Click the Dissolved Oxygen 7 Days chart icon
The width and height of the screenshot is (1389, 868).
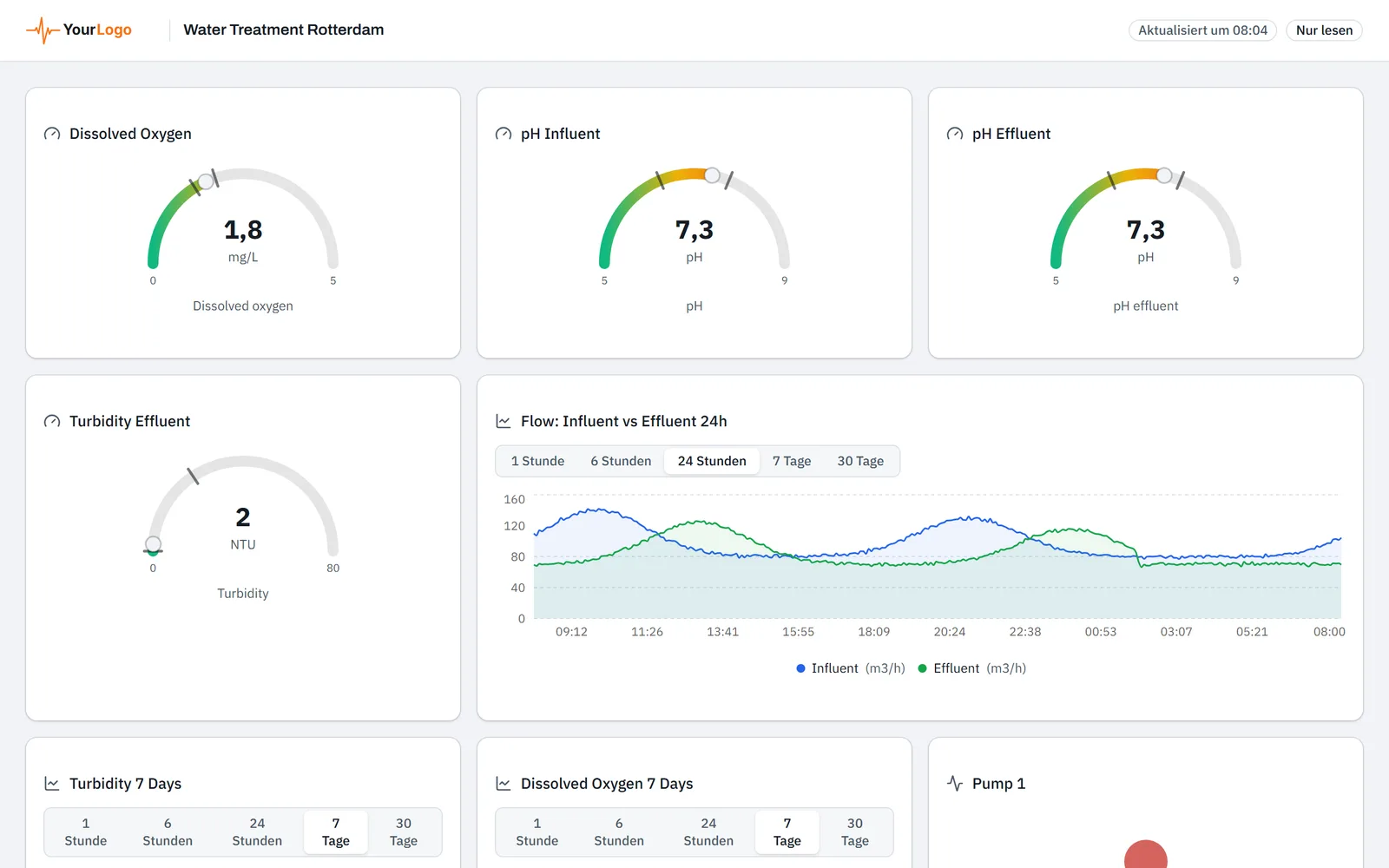click(x=504, y=784)
